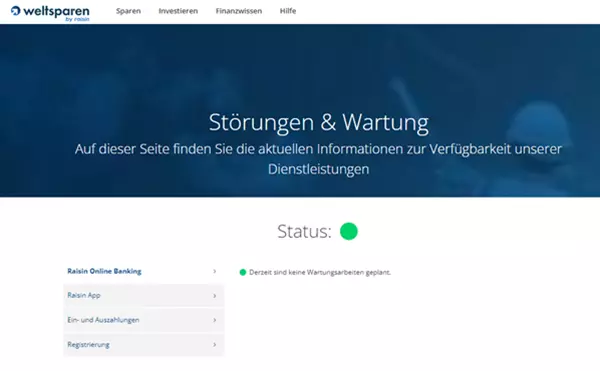Click the weltsparen by raisin logo
This screenshot has width=600, height=371.
coord(50,13)
